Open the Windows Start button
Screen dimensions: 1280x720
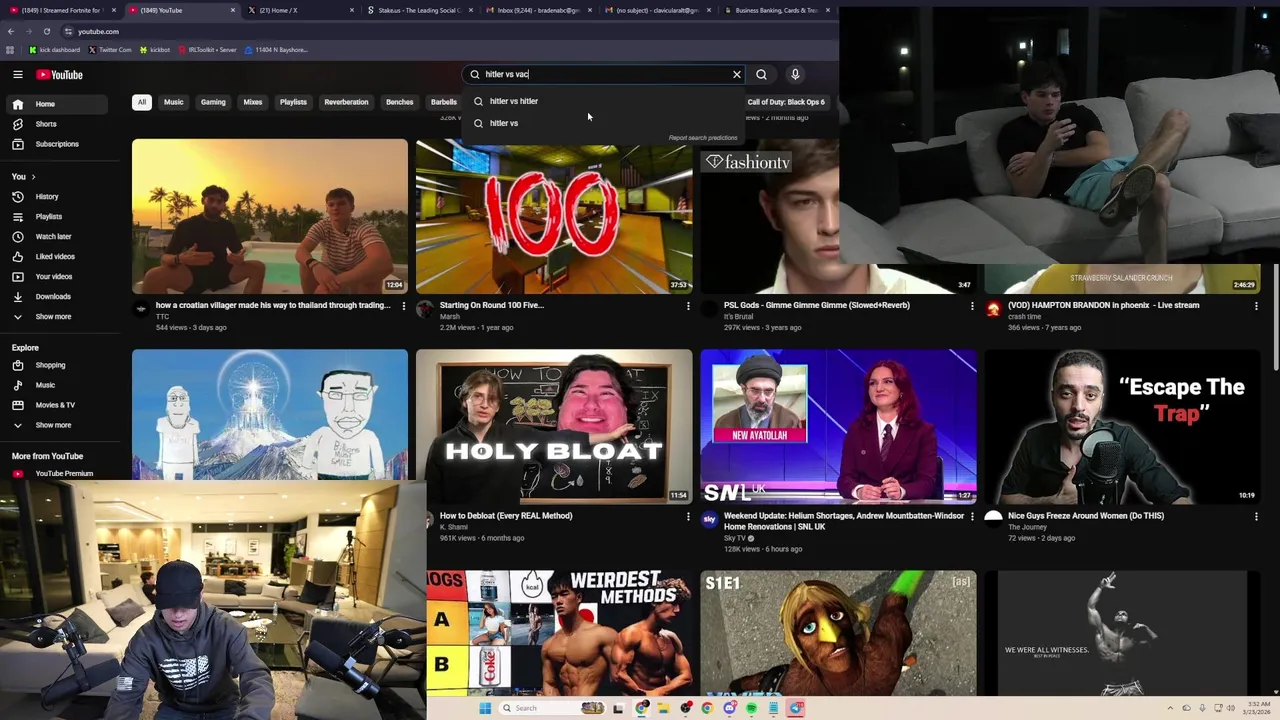point(485,708)
